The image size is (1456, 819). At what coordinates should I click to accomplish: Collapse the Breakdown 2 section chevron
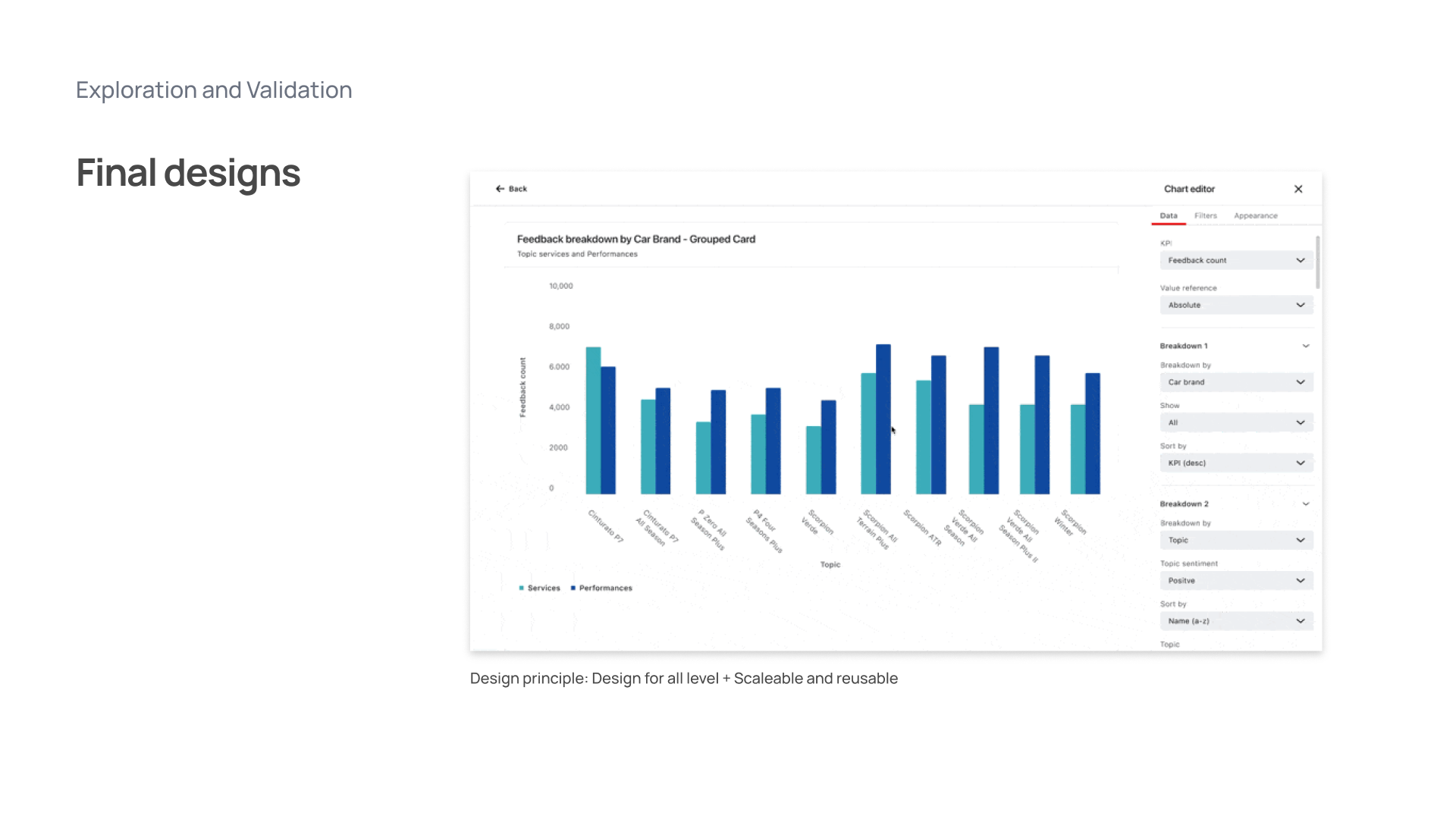[1306, 504]
